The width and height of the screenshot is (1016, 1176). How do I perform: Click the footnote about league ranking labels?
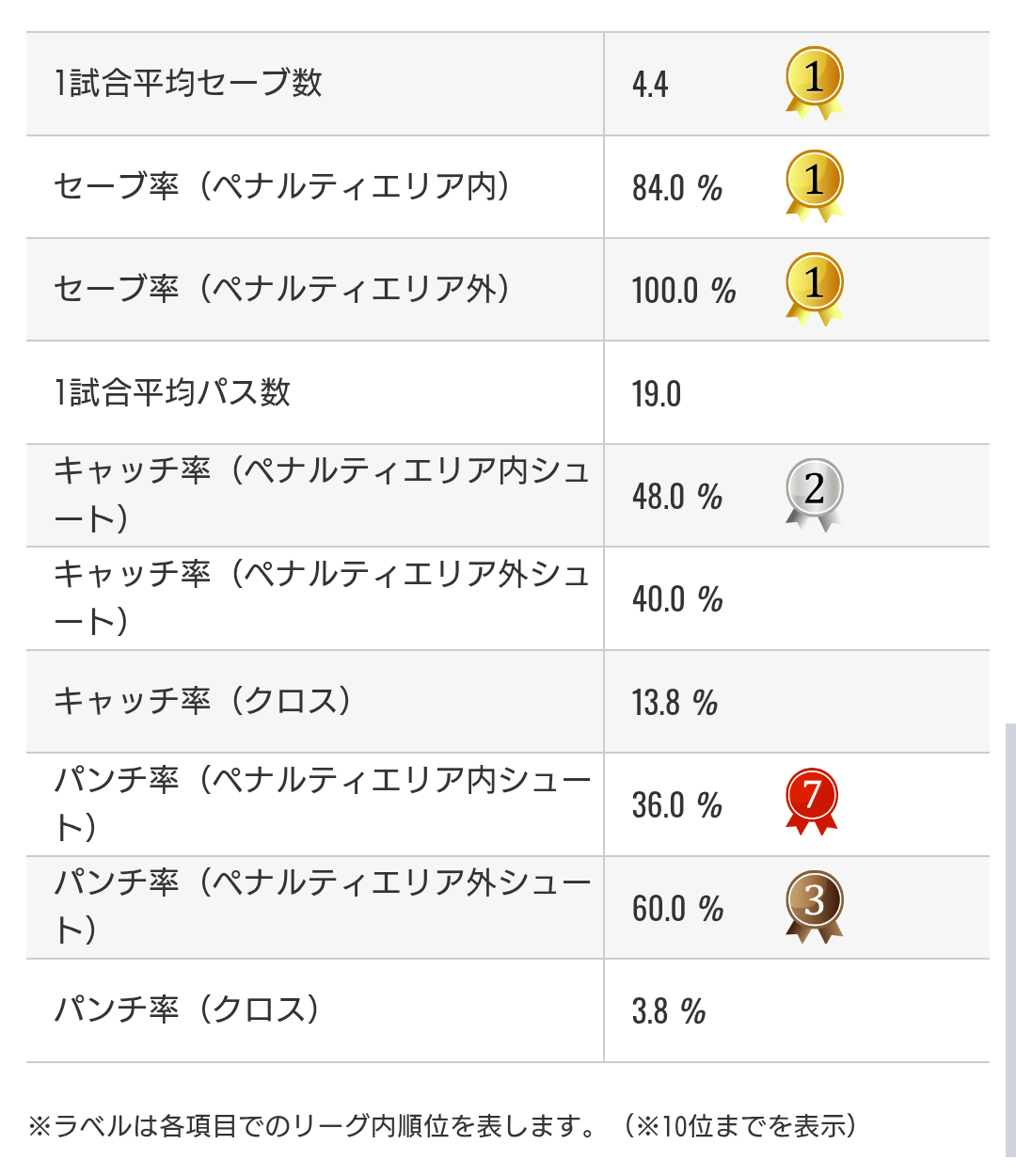[x=442, y=1126]
